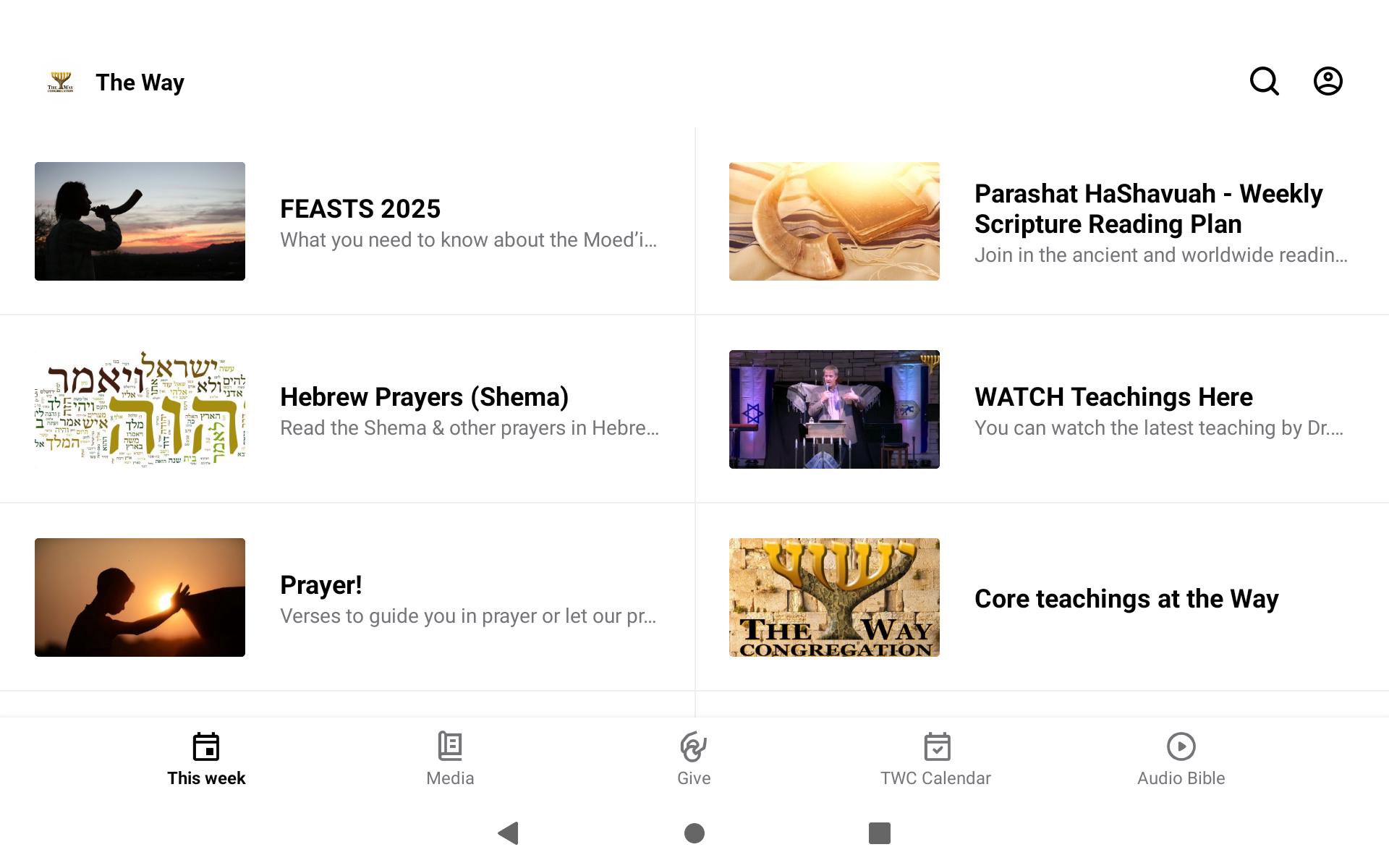1389x868 pixels.
Task: Tap the TWC Calendar icon
Action: [936, 746]
